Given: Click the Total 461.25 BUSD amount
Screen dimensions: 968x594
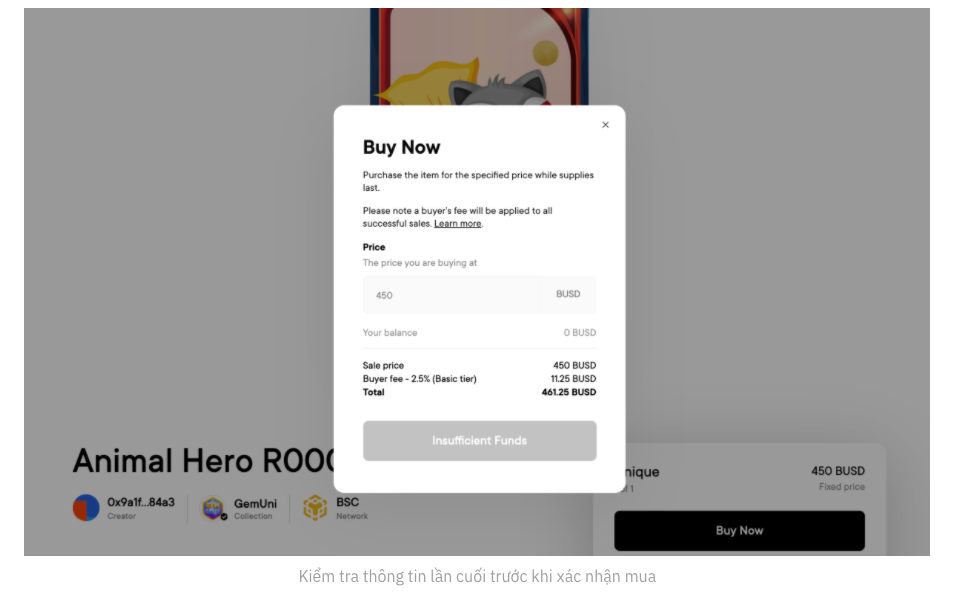Looking at the screenshot, I should coord(568,393).
